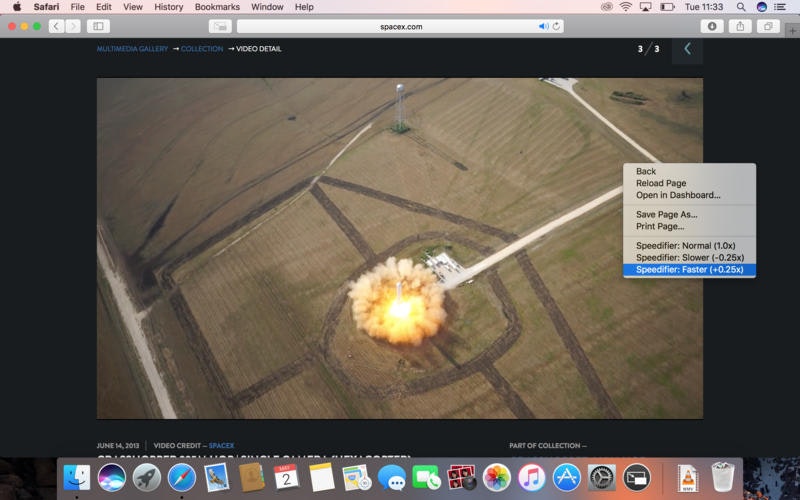
Task: Open Maps icon in Dock
Action: click(357, 478)
